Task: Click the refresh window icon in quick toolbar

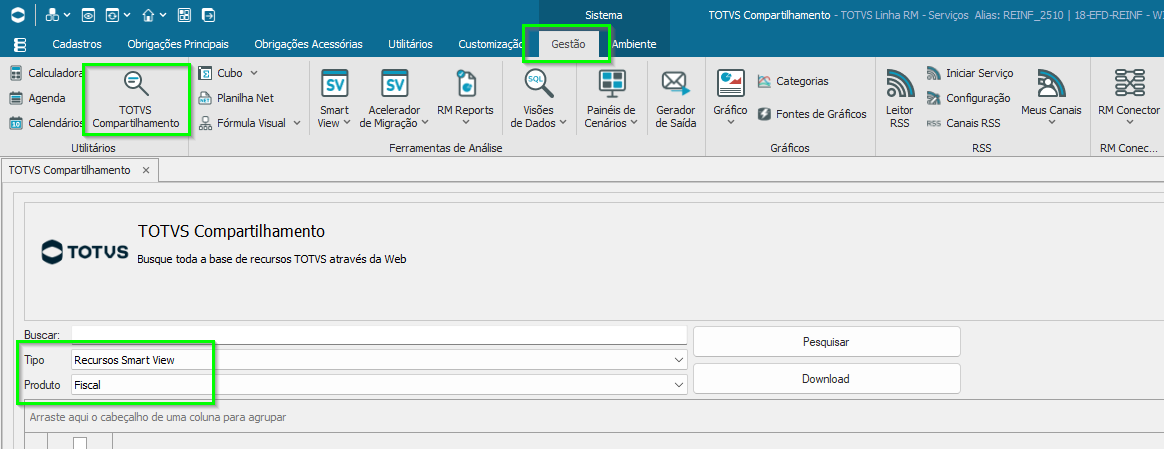Action: [x=111, y=14]
